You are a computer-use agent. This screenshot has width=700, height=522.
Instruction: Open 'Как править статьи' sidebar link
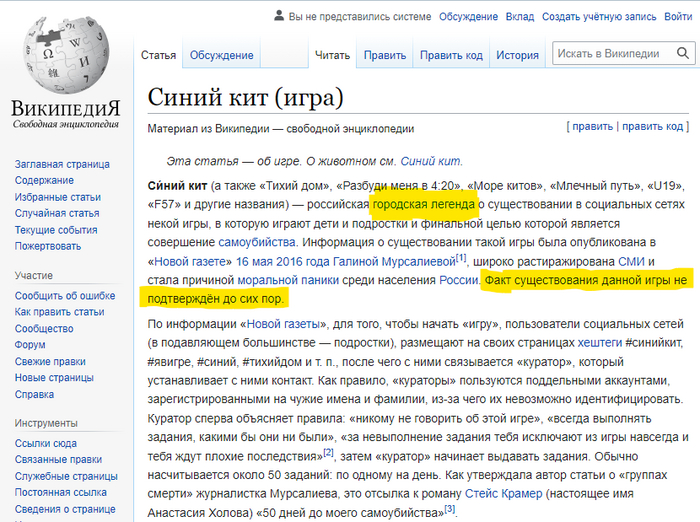59,312
